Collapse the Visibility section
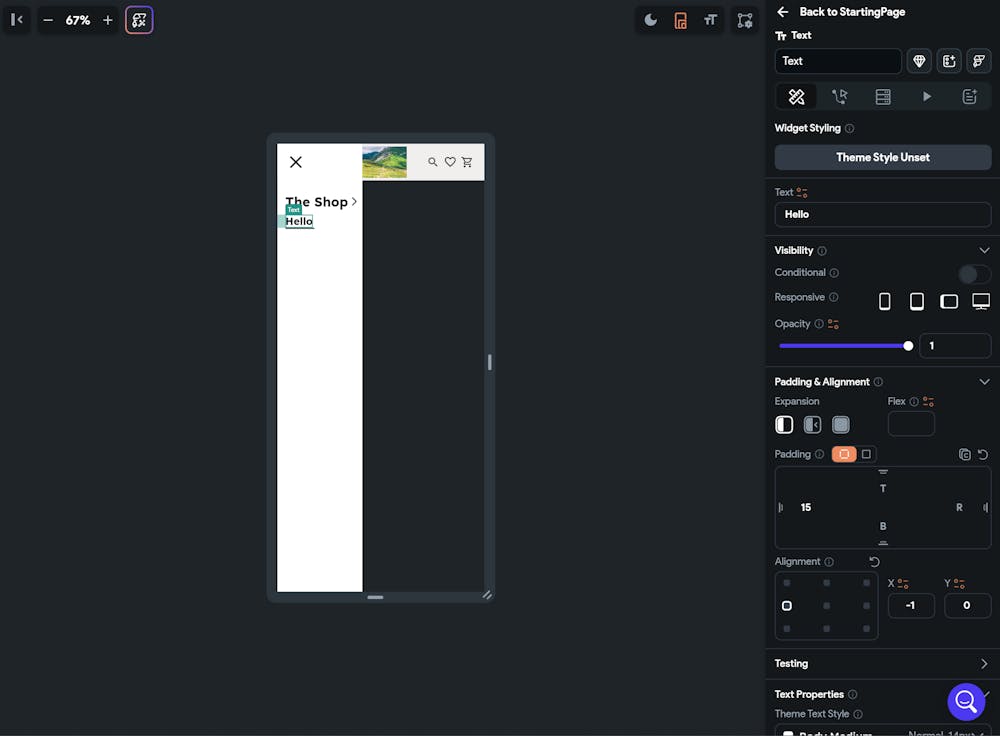The image size is (1000, 736). tap(984, 251)
